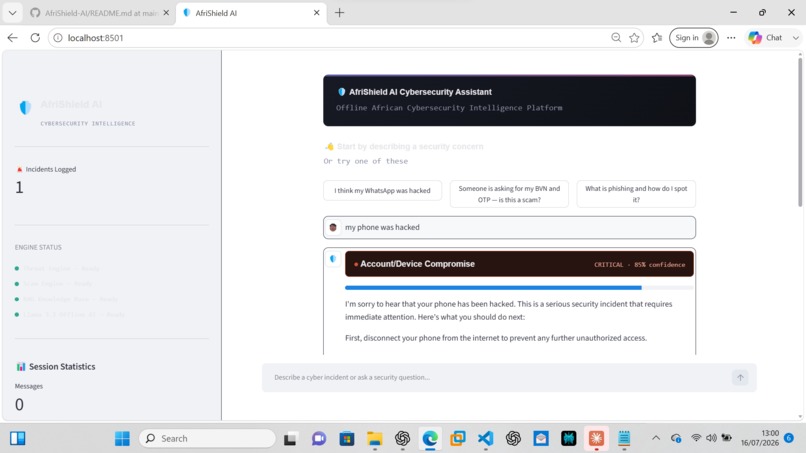Click the 'Session Statistics' heading
806x453 pixels.
pyautogui.click(x=62, y=367)
